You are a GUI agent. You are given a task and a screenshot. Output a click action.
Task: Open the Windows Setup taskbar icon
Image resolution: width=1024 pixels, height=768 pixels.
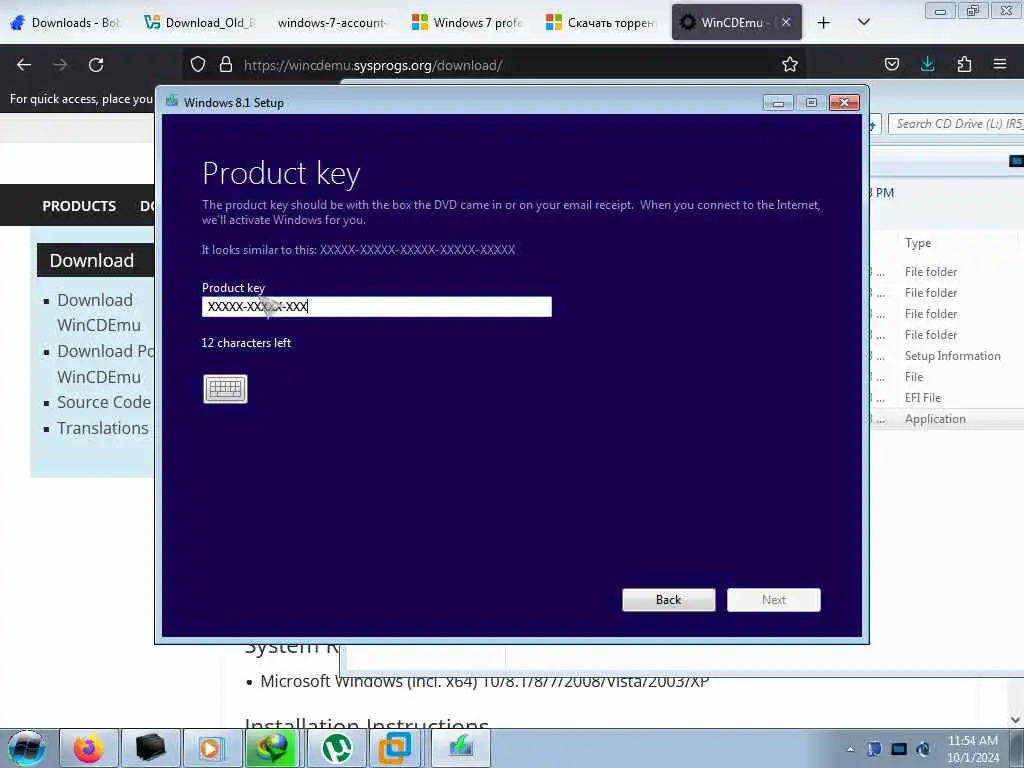(x=460, y=748)
